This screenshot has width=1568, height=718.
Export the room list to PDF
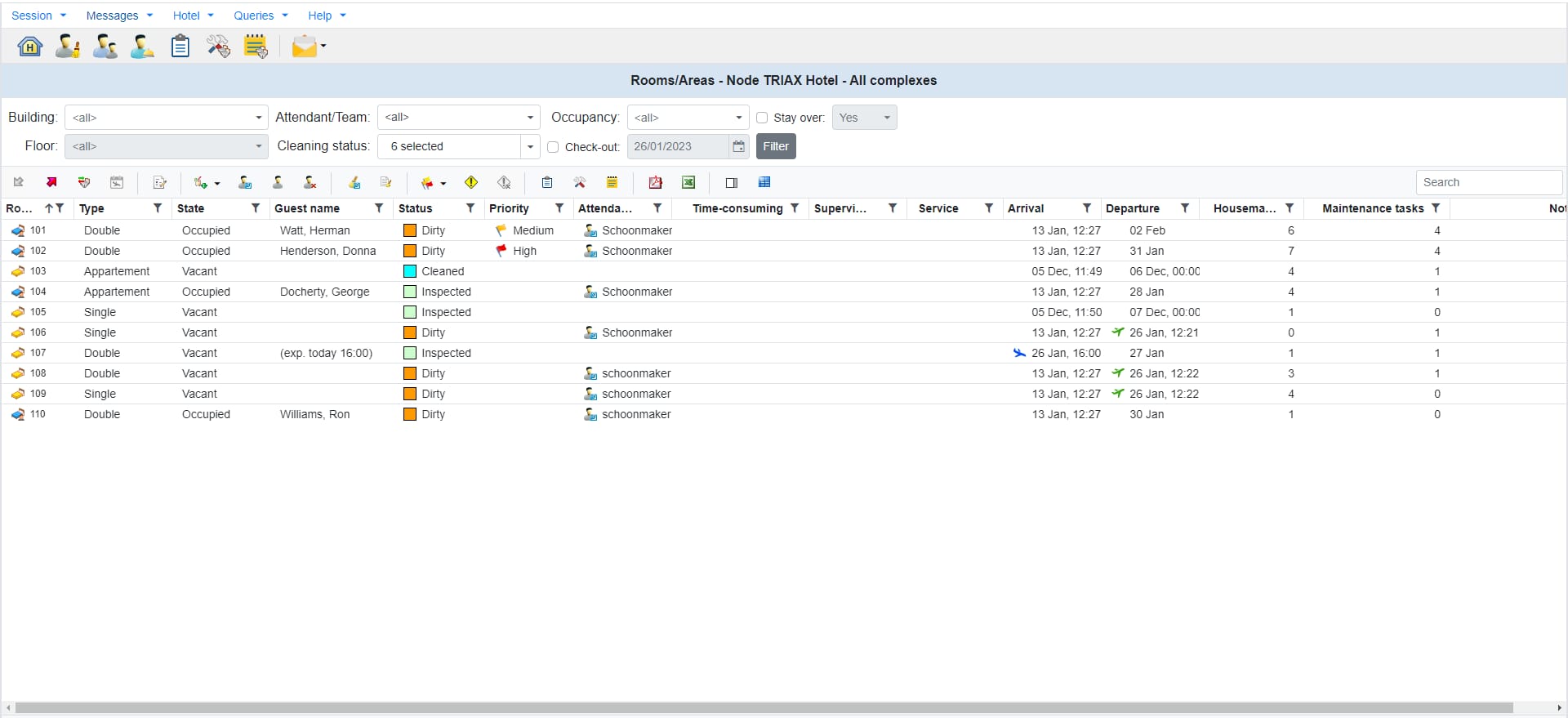pyautogui.click(x=655, y=182)
